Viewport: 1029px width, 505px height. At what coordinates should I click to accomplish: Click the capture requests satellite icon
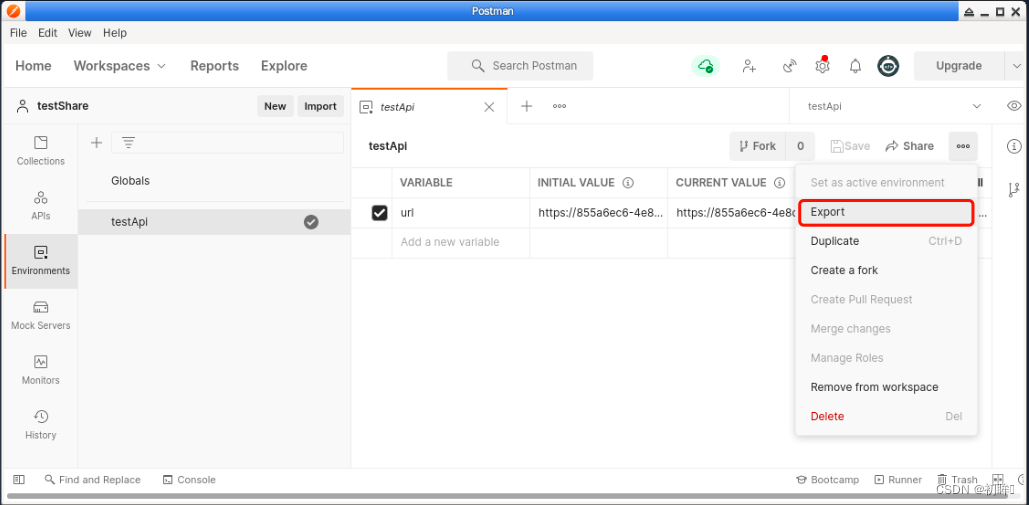[x=789, y=66]
